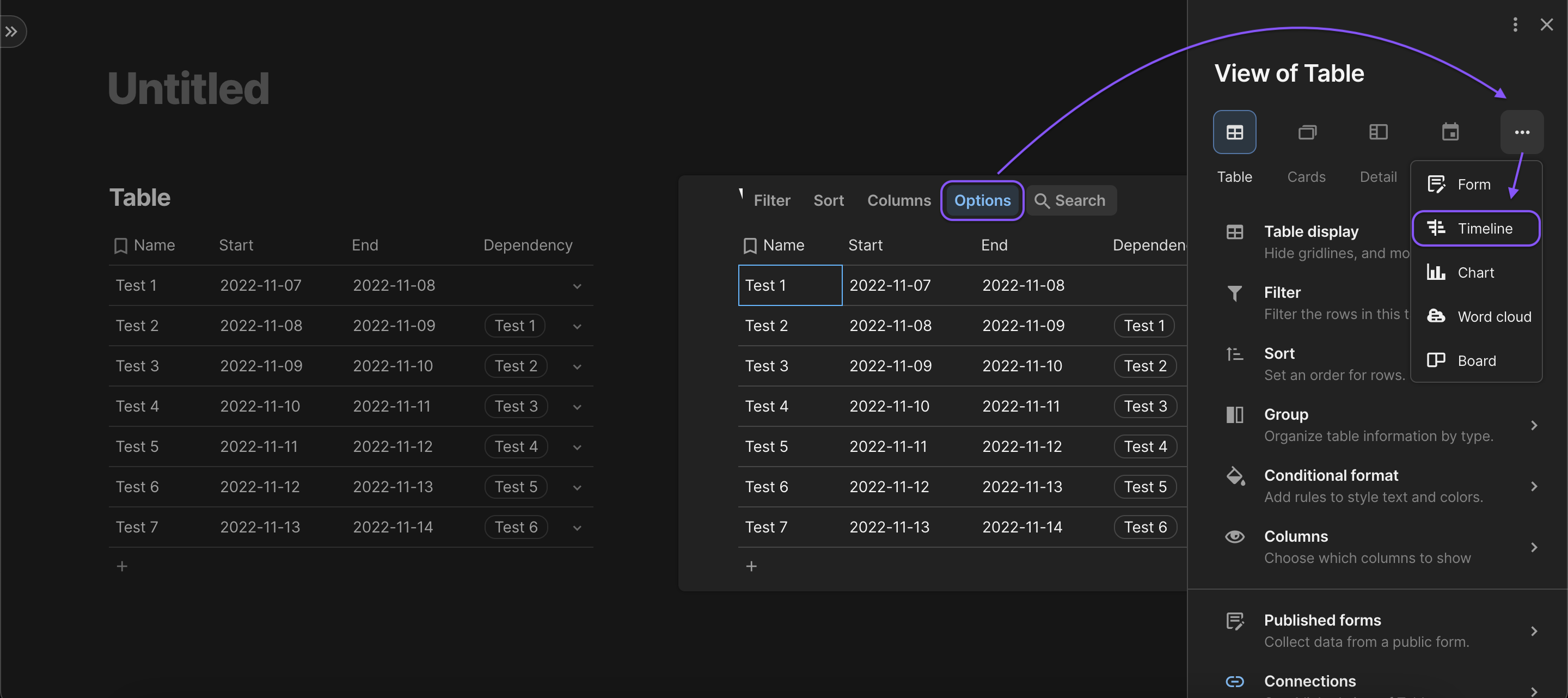Expand the Group settings chevron

pyautogui.click(x=1533, y=425)
